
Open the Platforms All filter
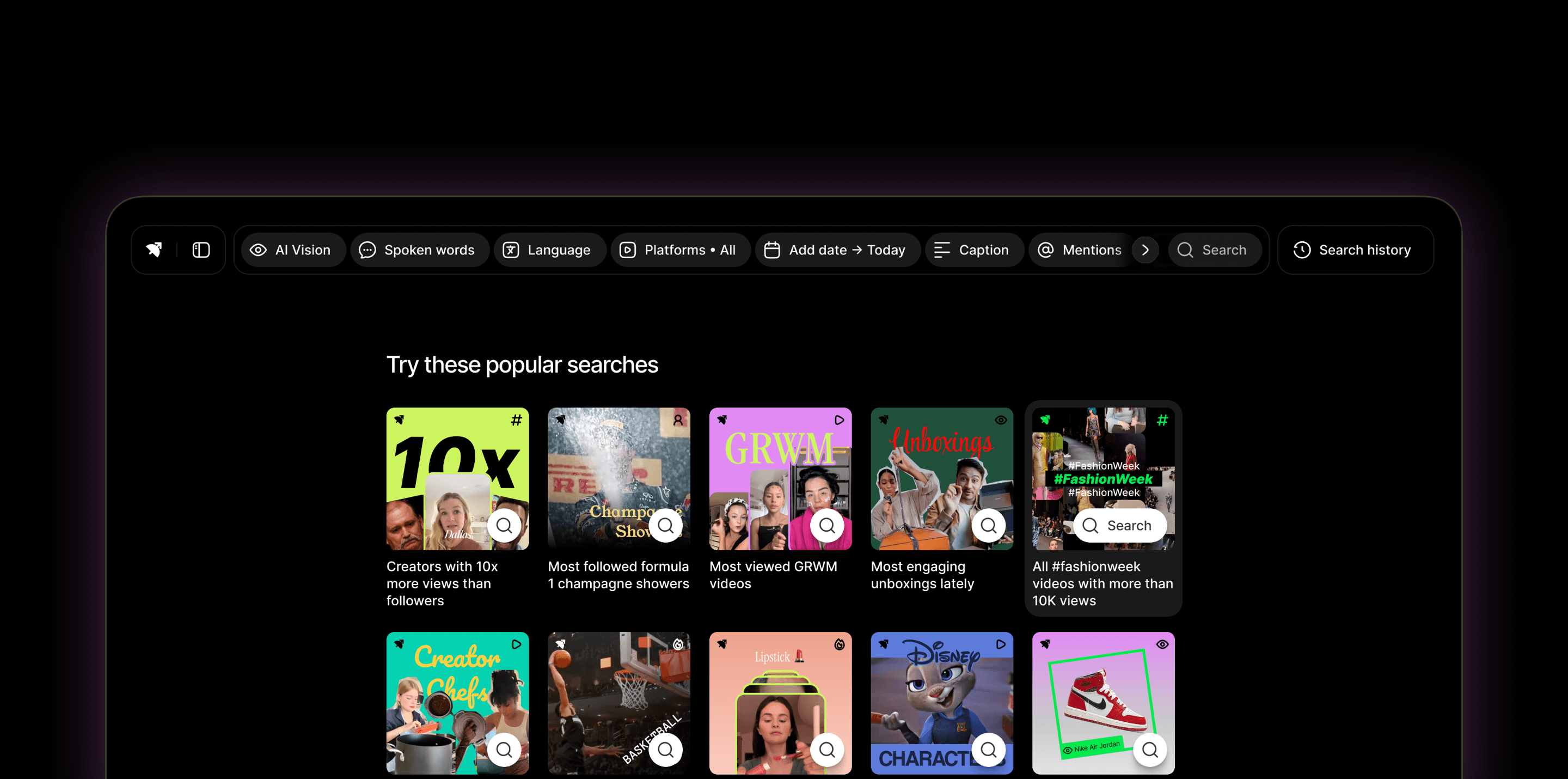click(681, 249)
